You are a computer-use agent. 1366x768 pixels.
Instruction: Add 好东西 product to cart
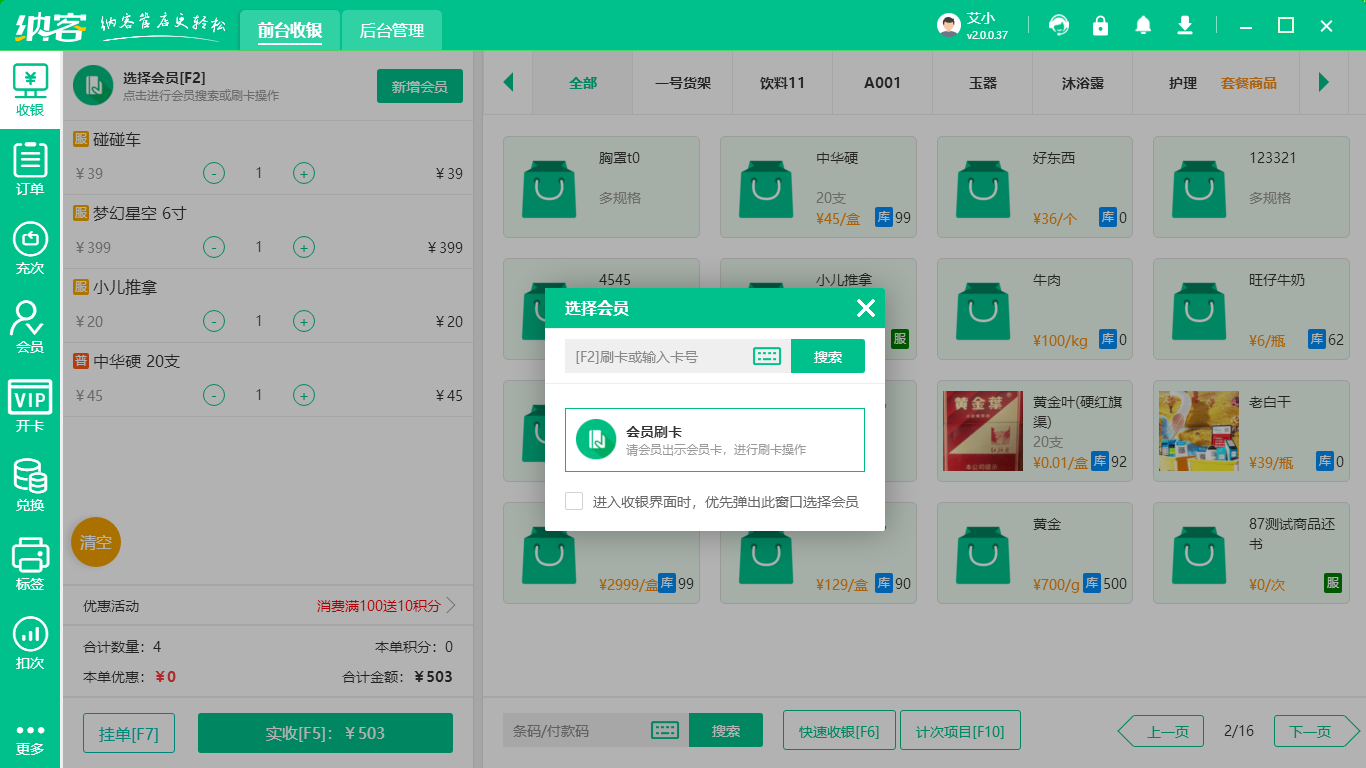1035,188
